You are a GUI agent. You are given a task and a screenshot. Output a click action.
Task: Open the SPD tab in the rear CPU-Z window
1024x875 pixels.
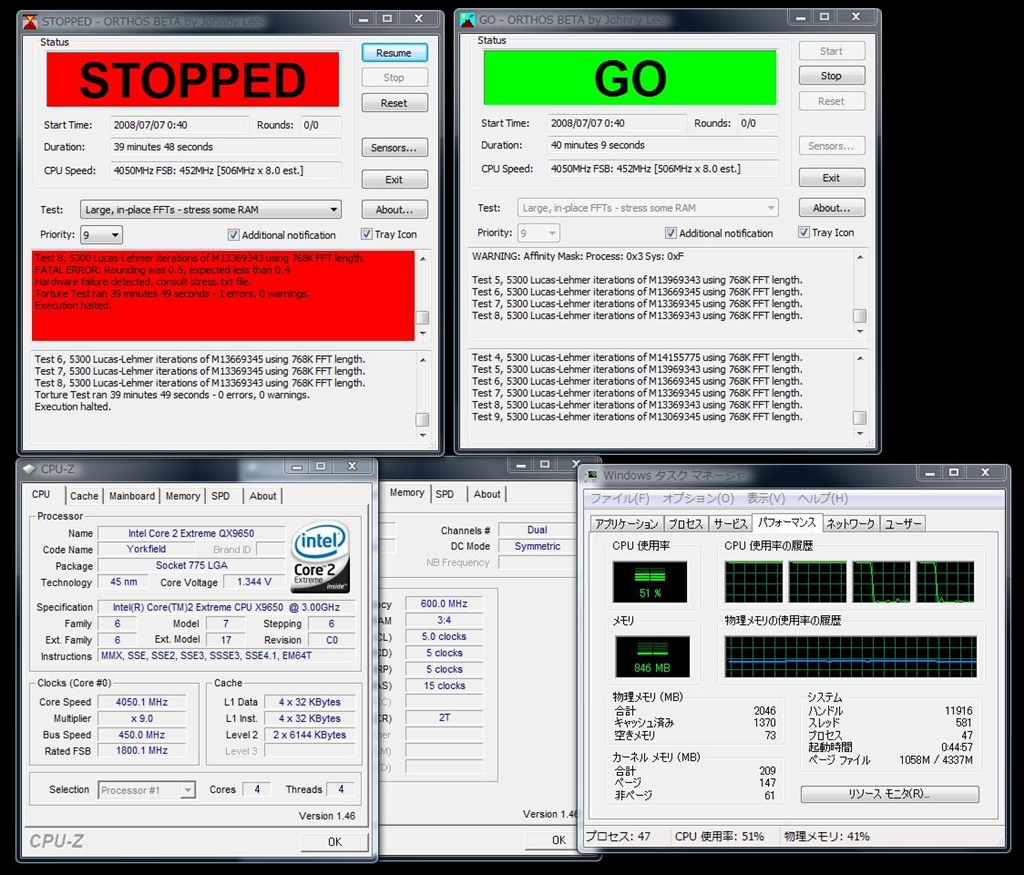[x=445, y=494]
